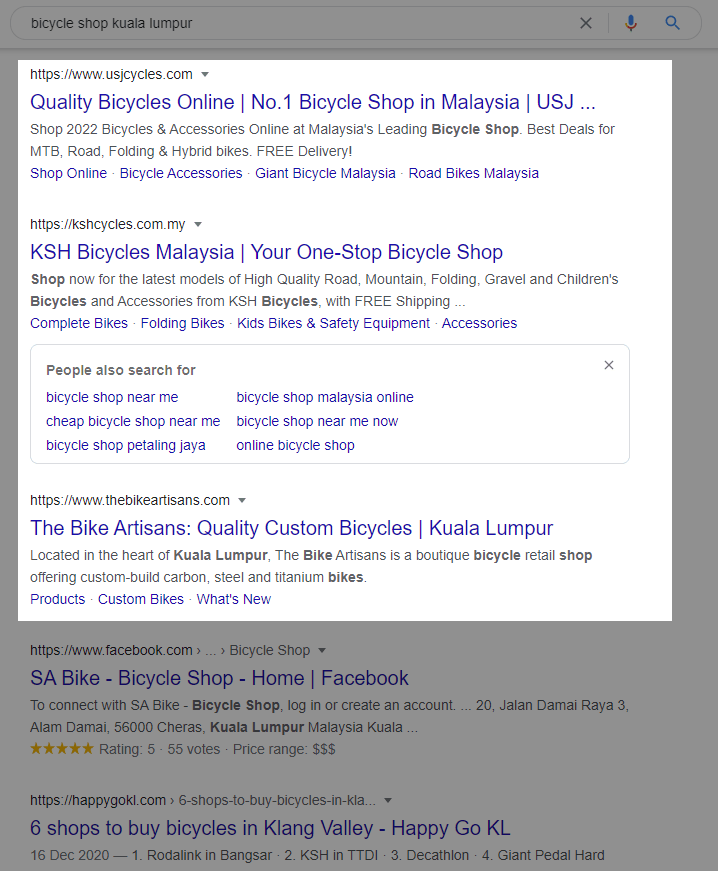This screenshot has height=871, width=718.
Task: Click the microphone voice search icon
Action: click(x=631, y=22)
